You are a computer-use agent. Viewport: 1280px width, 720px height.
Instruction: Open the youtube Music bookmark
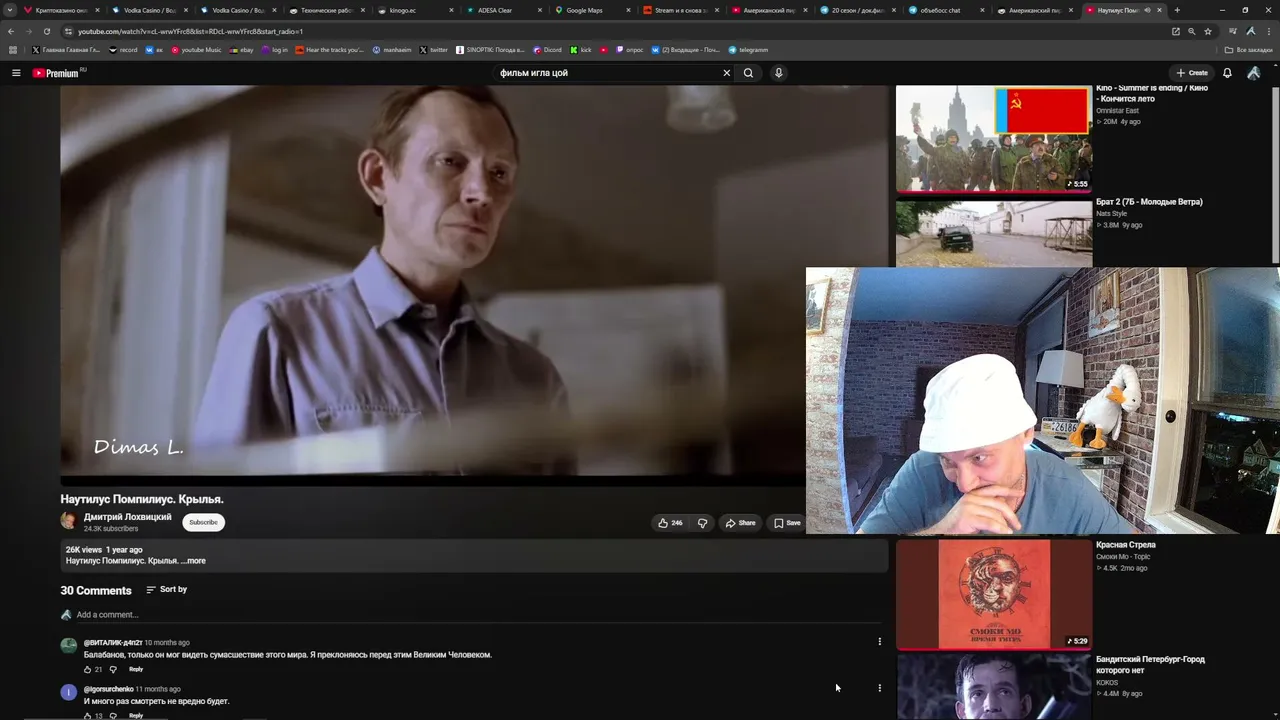[x=196, y=50]
